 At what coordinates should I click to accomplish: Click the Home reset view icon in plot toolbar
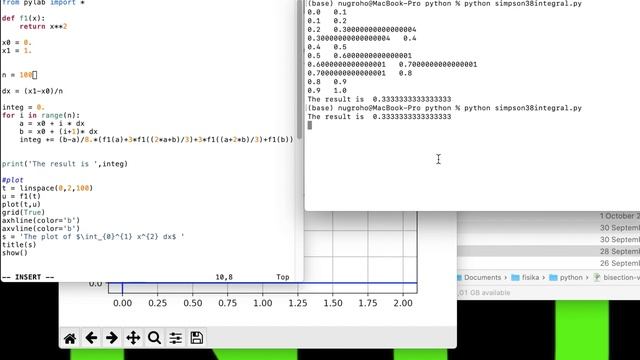tap(70, 338)
